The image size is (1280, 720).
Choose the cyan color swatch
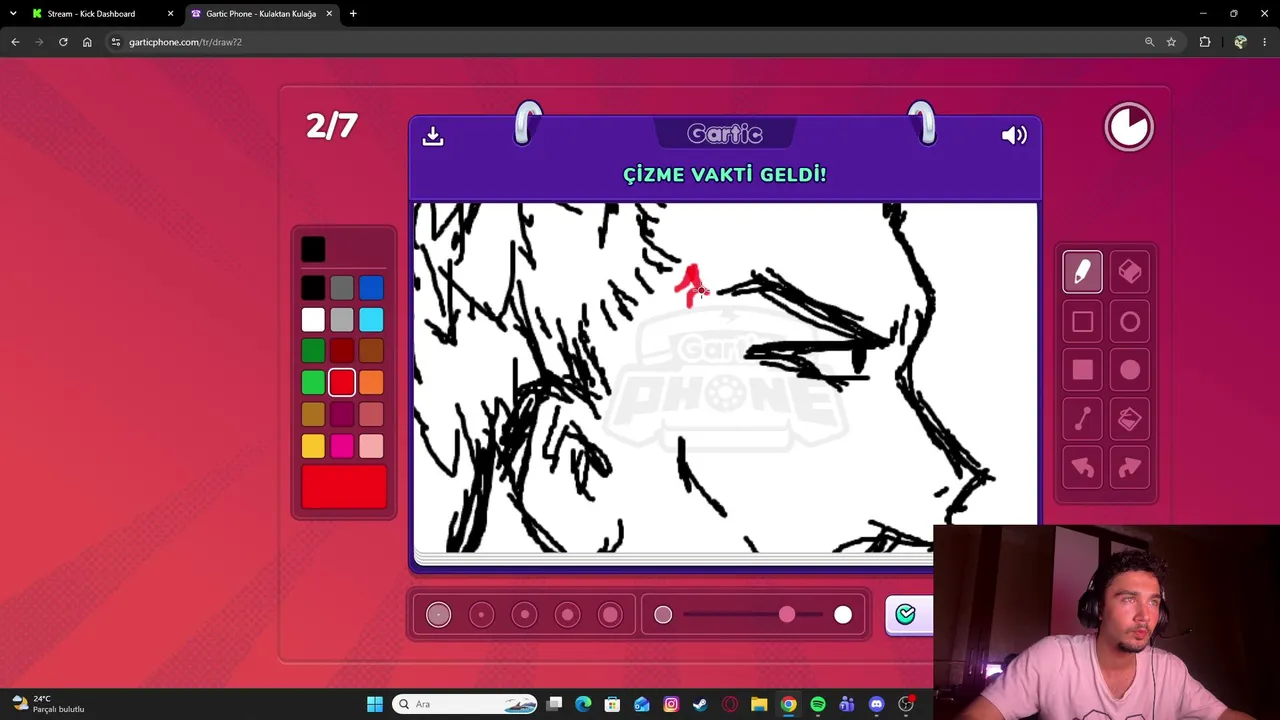(371, 320)
